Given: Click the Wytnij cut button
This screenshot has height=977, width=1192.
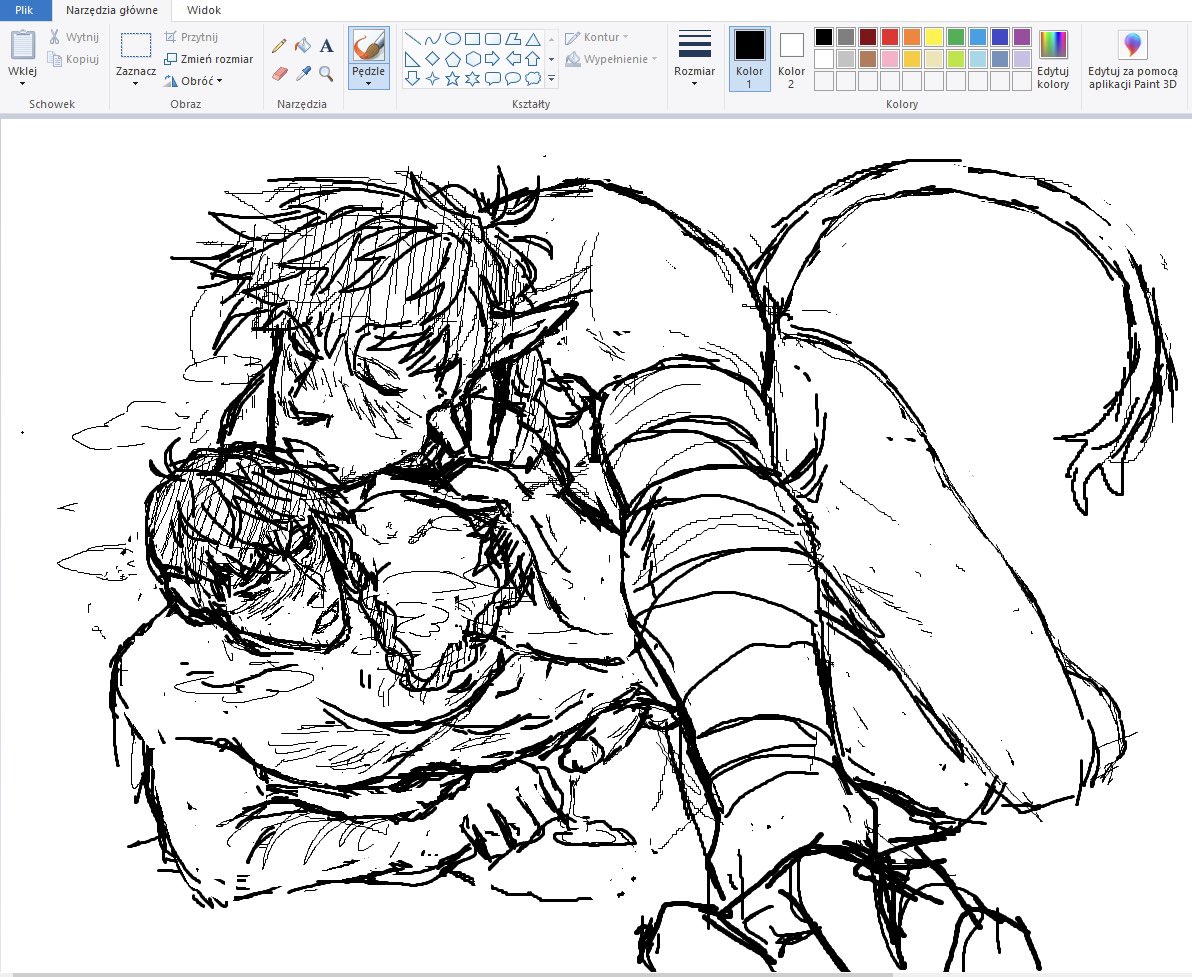Looking at the screenshot, I should tap(74, 36).
